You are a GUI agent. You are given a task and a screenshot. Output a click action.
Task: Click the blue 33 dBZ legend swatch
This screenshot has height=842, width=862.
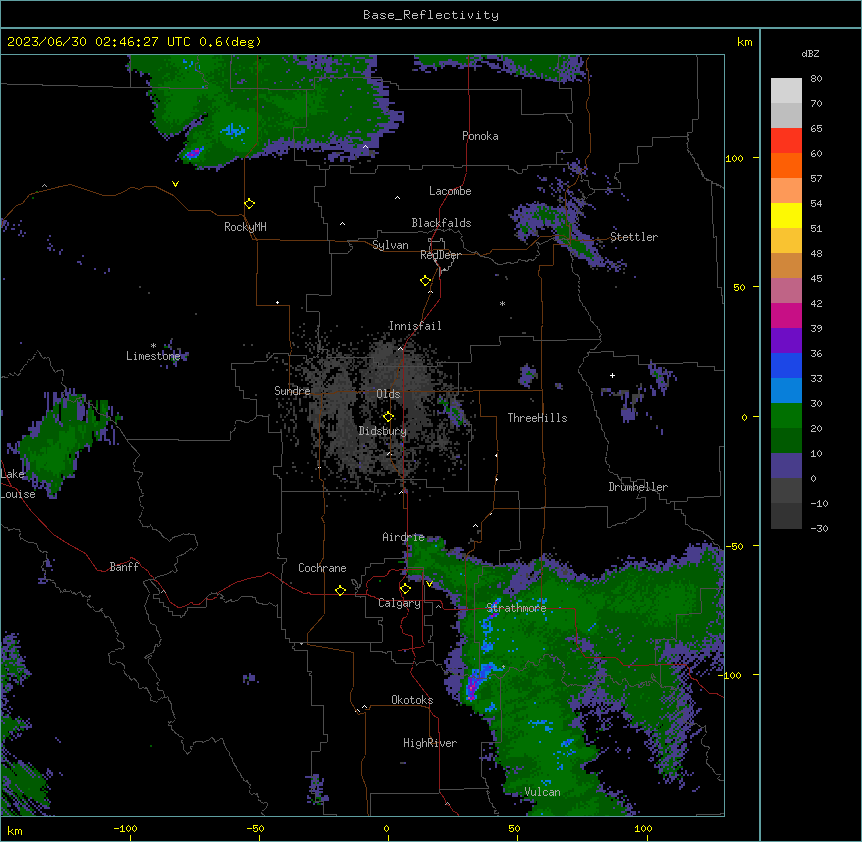tap(786, 365)
